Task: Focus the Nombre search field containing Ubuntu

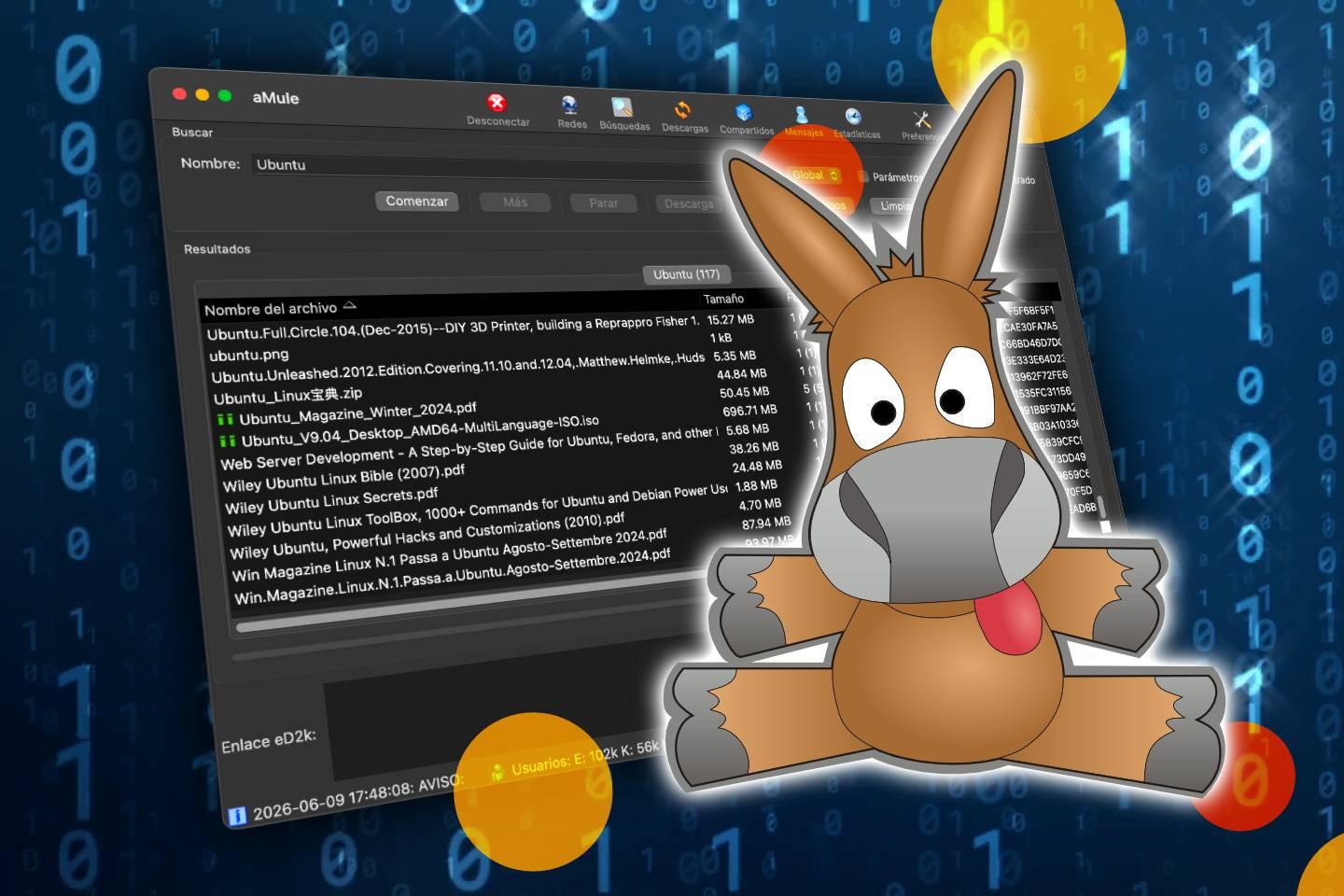Action: point(485,167)
